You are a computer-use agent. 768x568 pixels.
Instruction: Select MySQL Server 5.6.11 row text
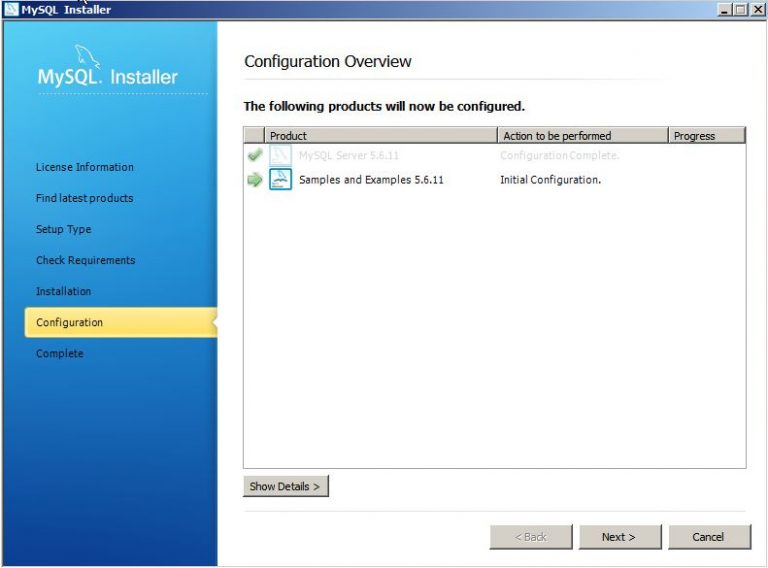pyautogui.click(x=349, y=156)
